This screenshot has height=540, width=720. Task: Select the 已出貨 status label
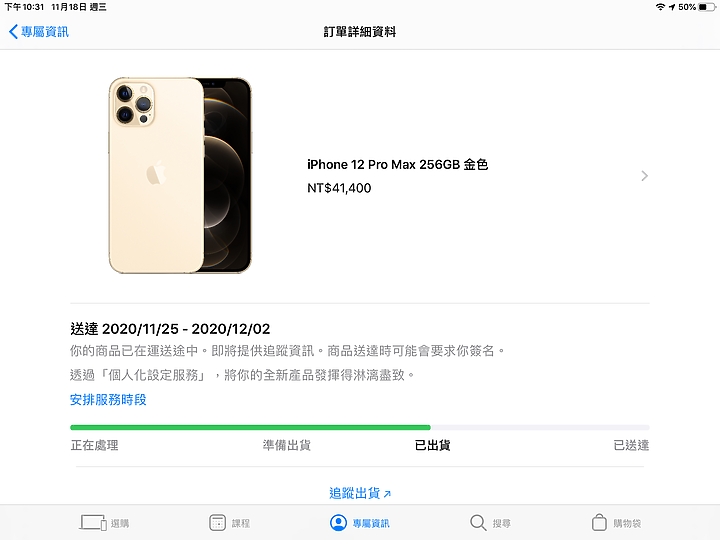pos(432,445)
